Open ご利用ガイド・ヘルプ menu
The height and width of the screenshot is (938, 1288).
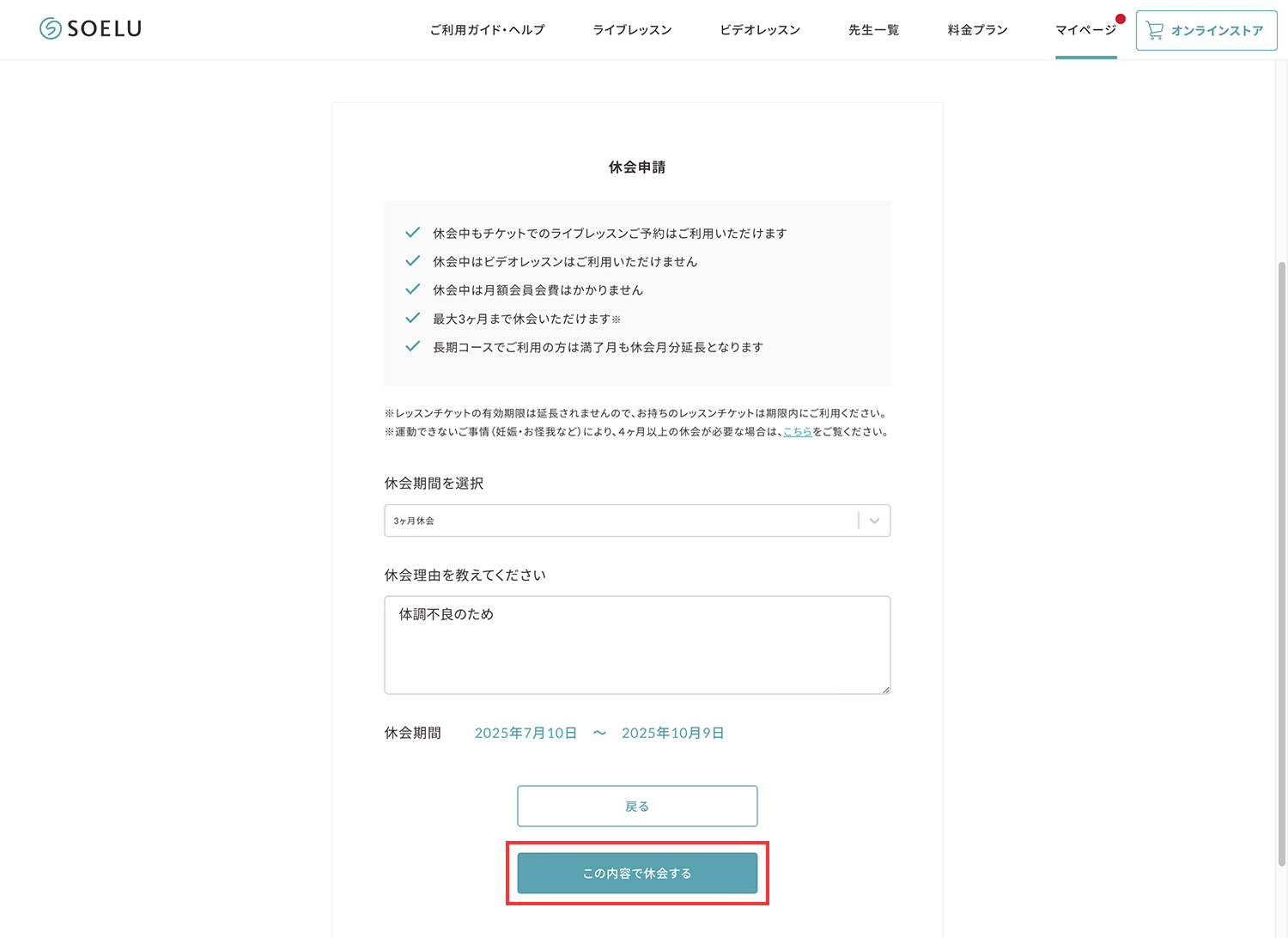point(487,30)
